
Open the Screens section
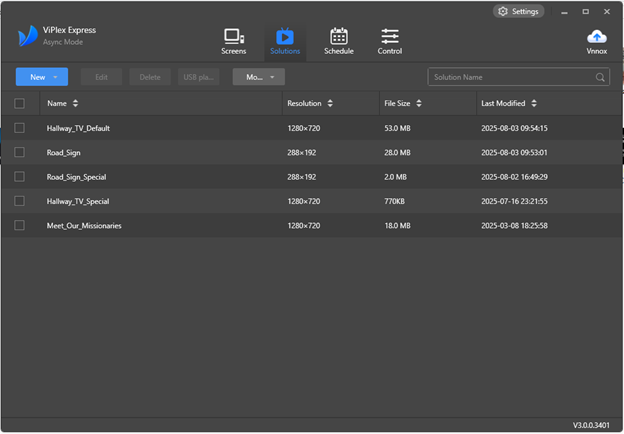click(x=234, y=41)
